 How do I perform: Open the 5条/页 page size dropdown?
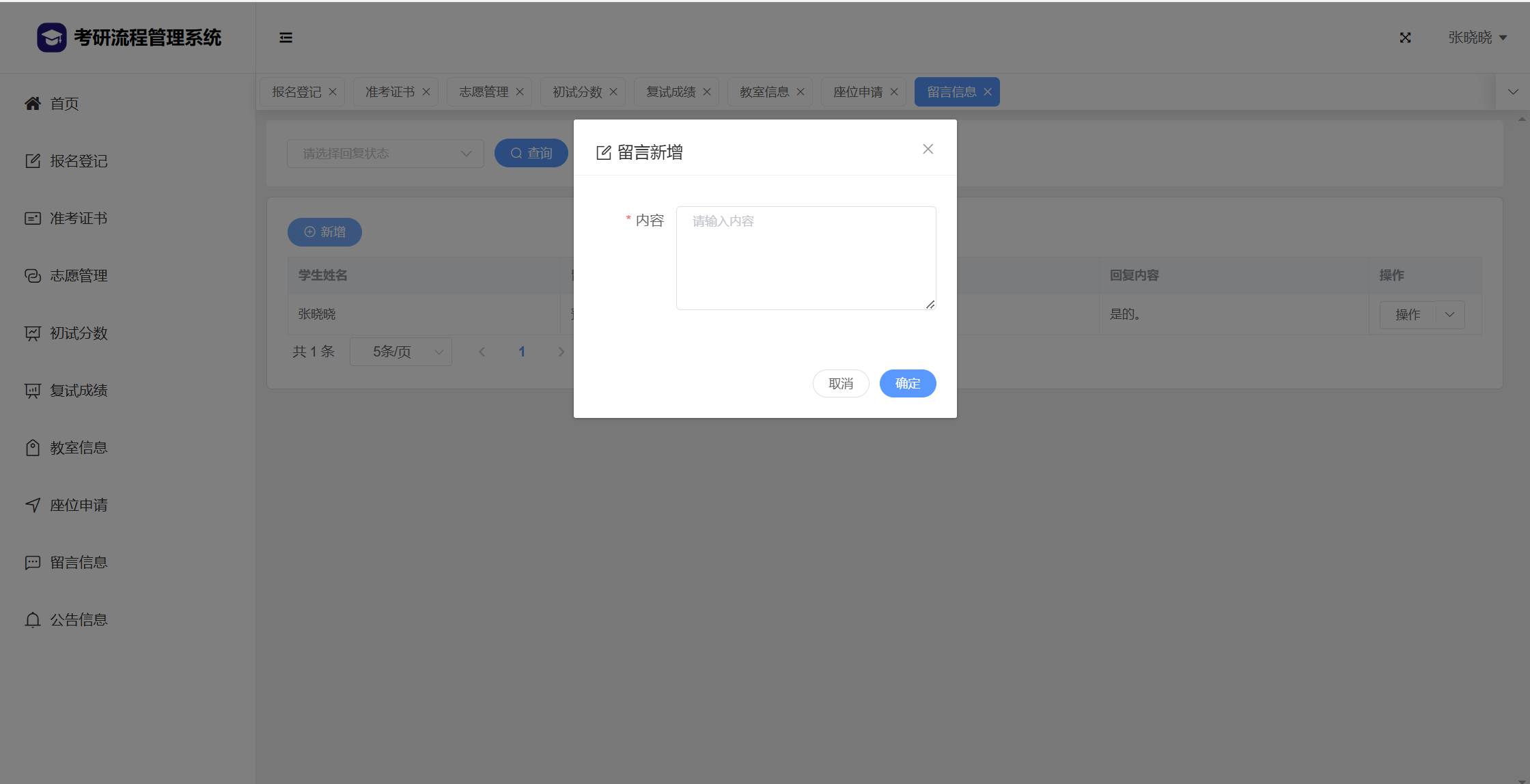click(401, 352)
